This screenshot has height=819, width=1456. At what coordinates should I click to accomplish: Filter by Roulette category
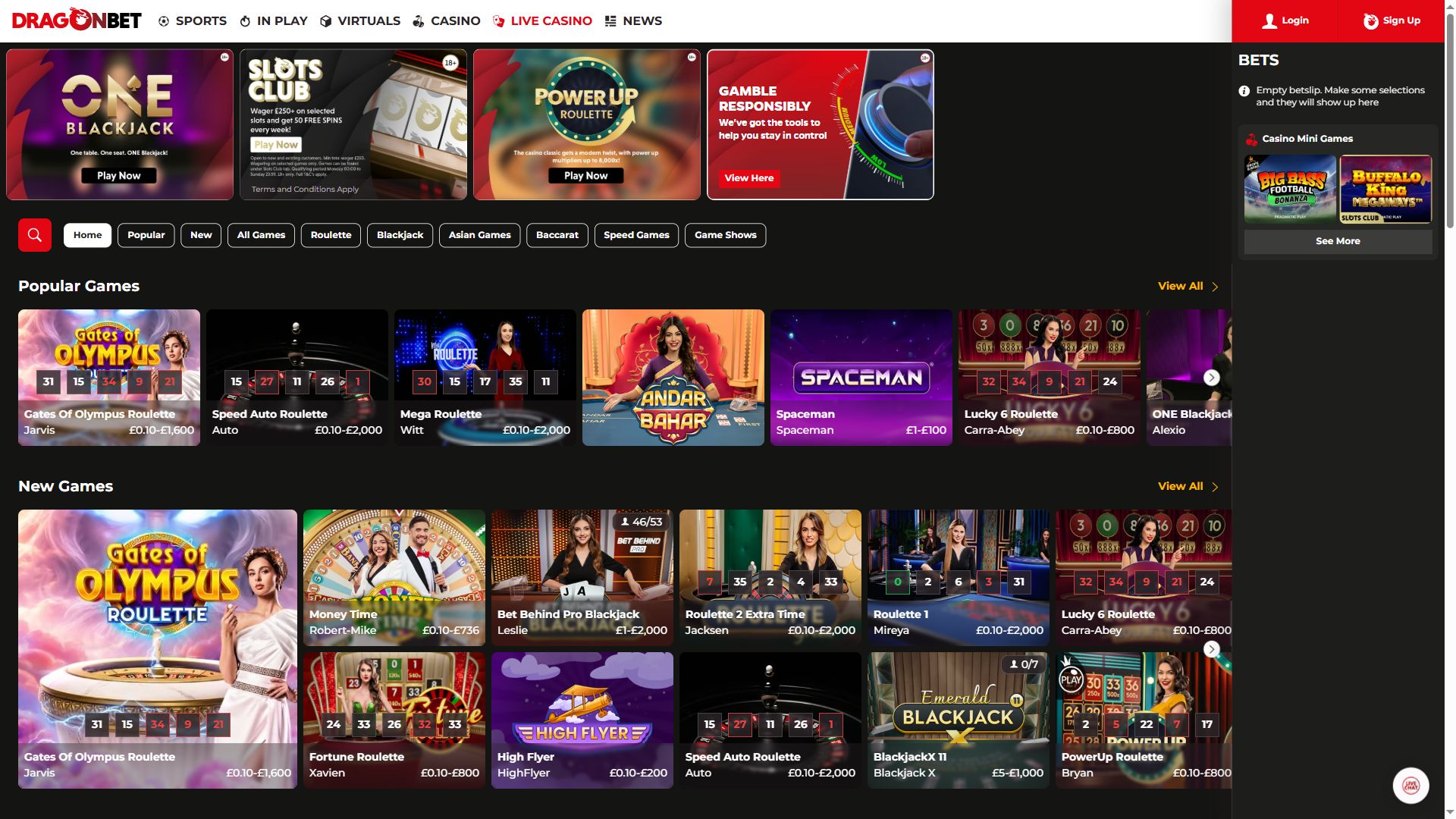pos(331,235)
